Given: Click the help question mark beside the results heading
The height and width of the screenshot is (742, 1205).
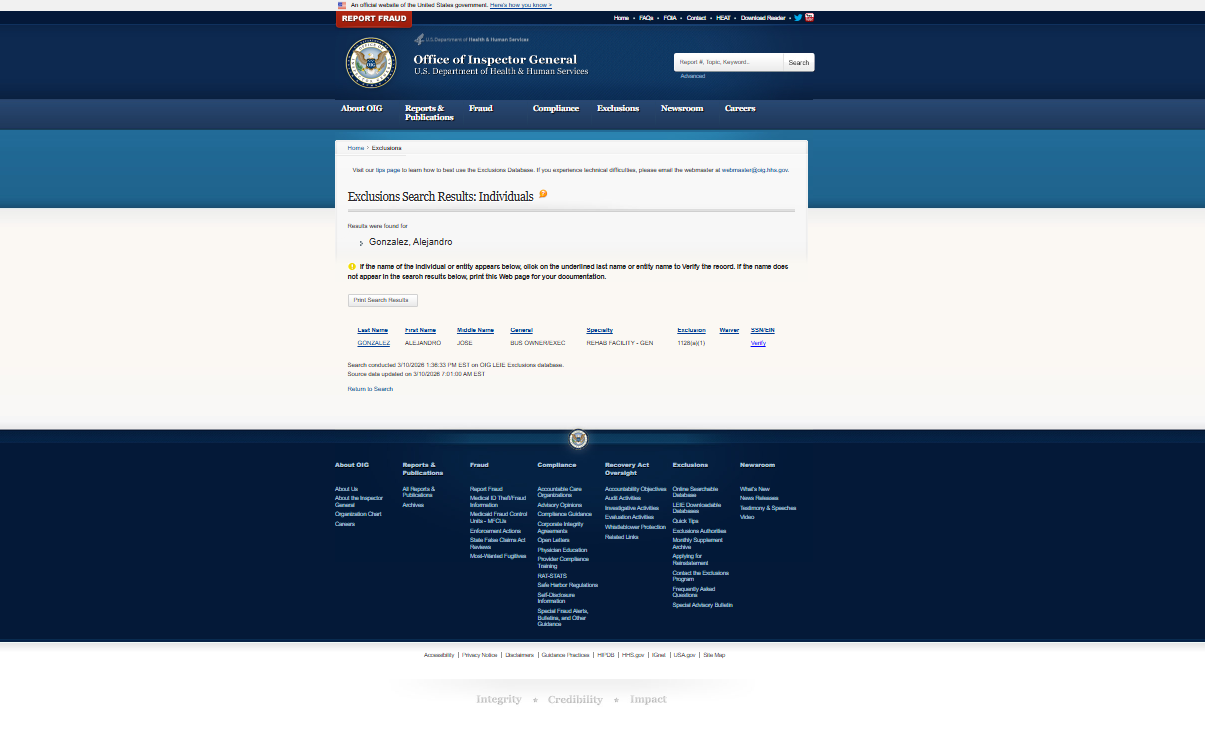Looking at the screenshot, I should [543, 195].
